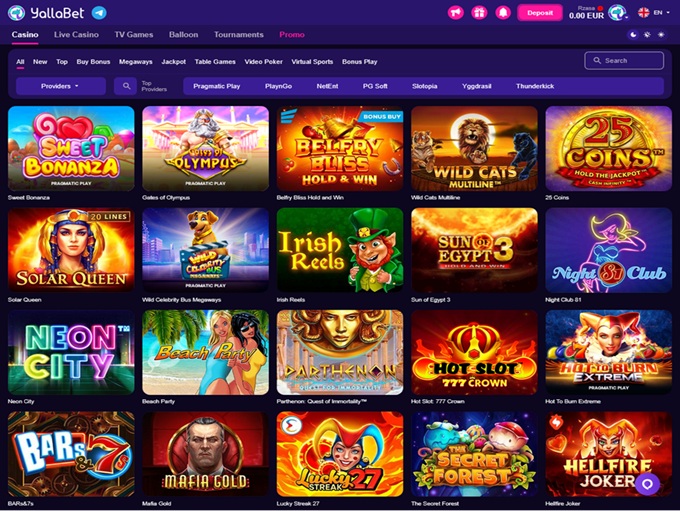Select the Megaways category
The width and height of the screenshot is (680, 511).
136,62
